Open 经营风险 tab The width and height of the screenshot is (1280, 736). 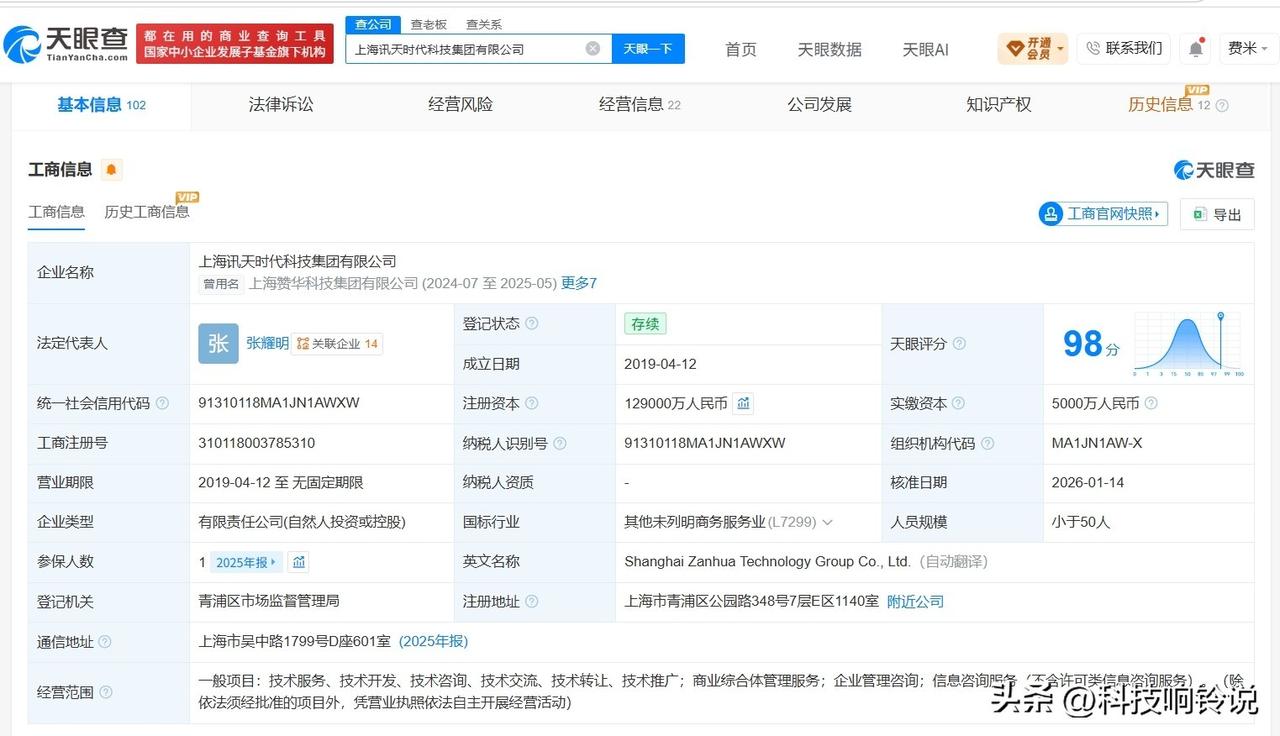[460, 104]
